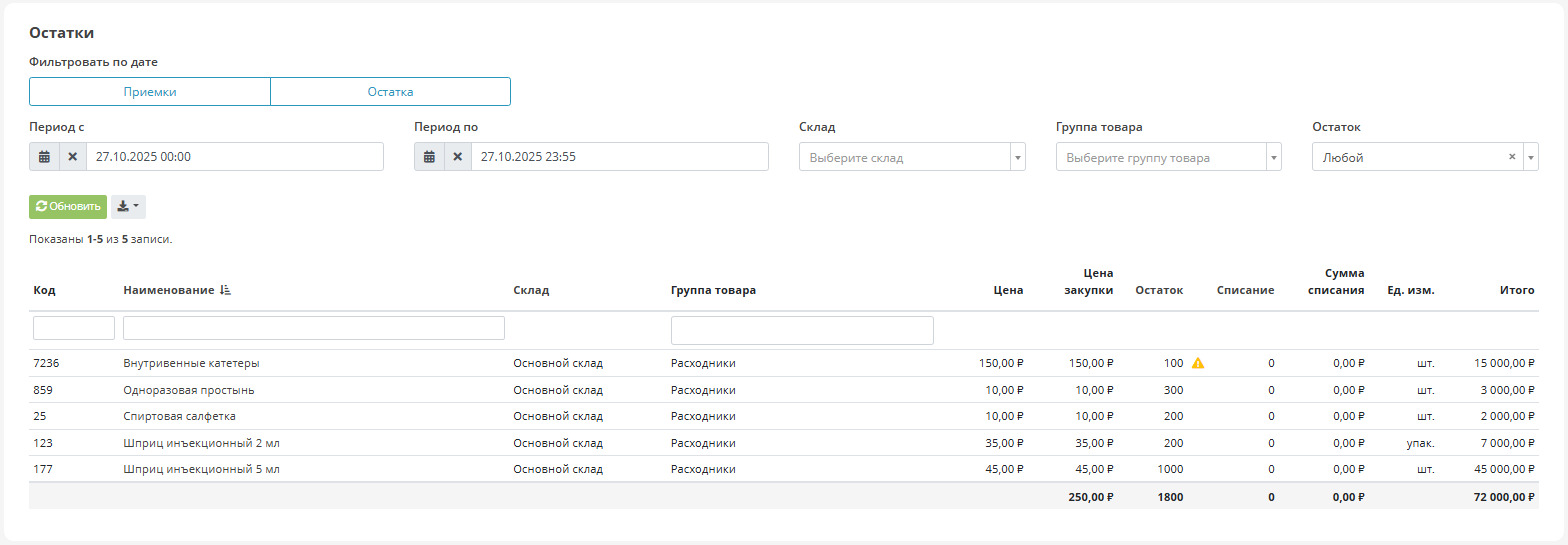
Task: Select the Приемки date filter option
Action: coord(150,92)
